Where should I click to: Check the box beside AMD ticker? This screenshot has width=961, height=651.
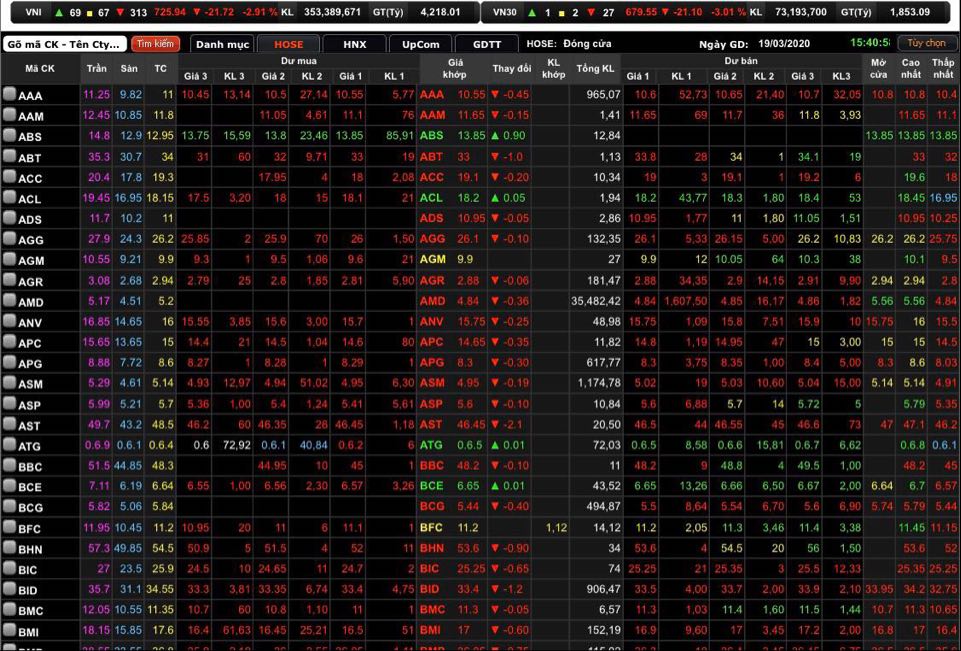click(9, 301)
